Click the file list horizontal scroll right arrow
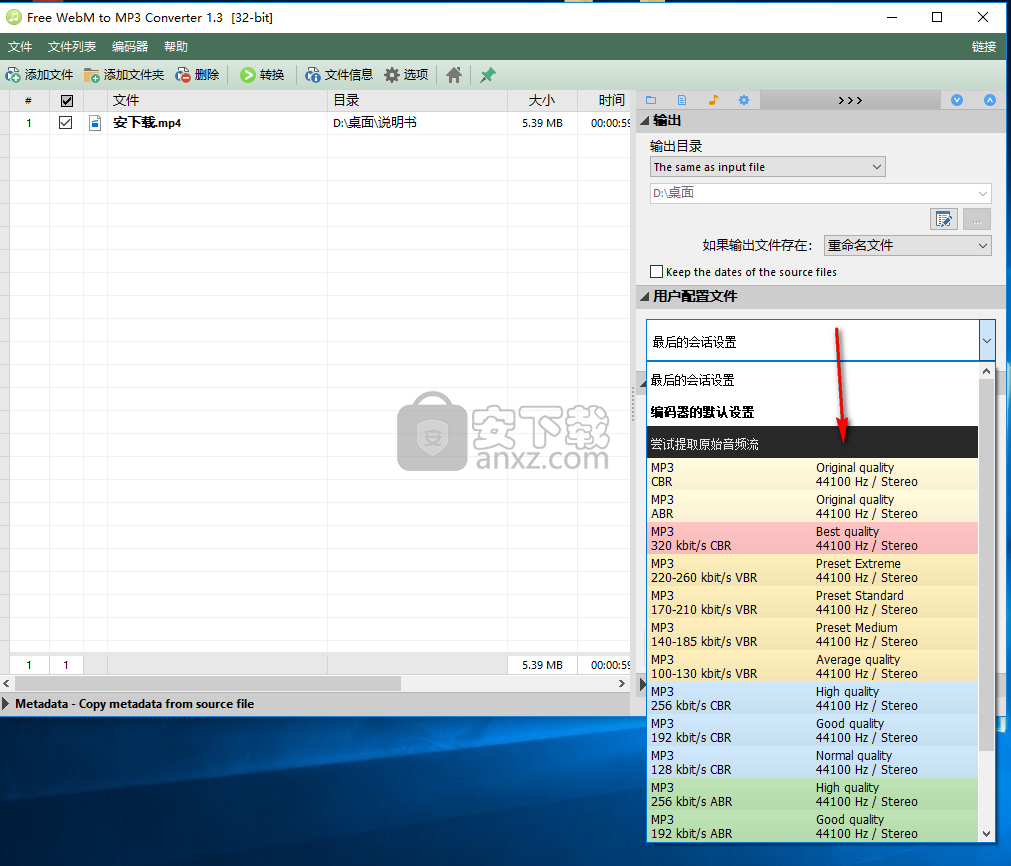1011x866 pixels. (x=622, y=683)
